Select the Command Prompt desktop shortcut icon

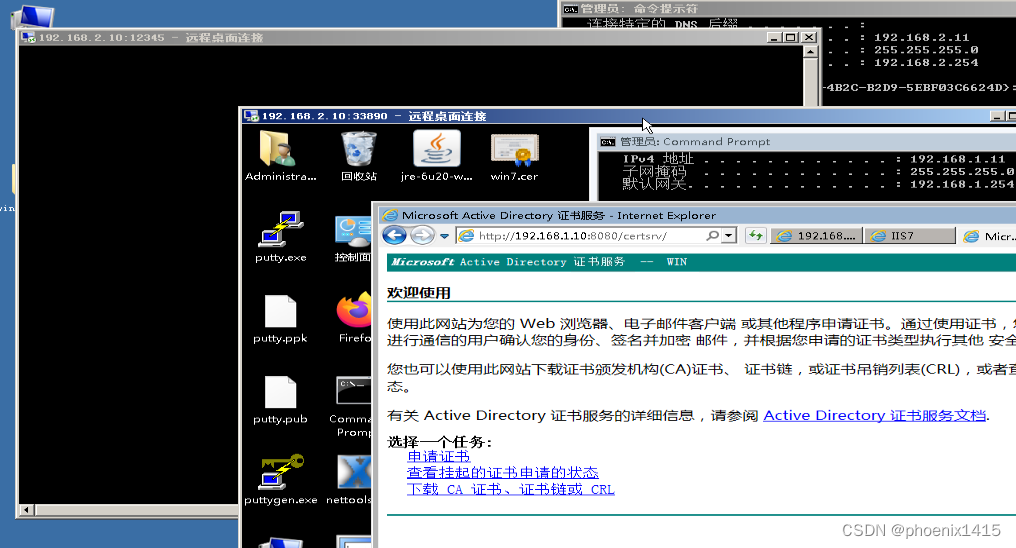point(353,405)
